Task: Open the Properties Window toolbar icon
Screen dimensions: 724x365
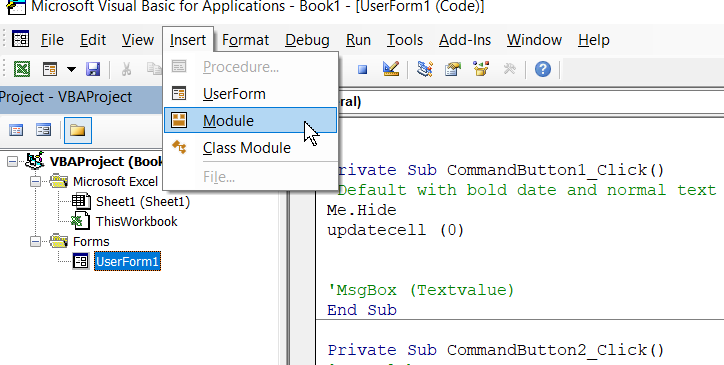Action: pos(452,69)
